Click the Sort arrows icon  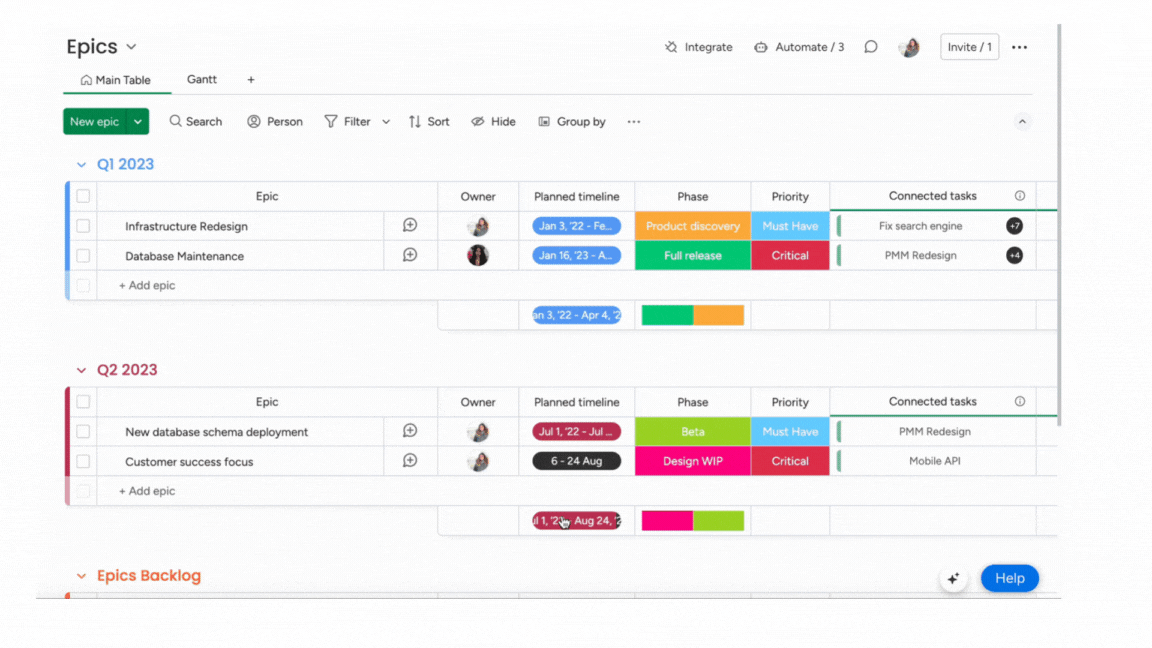[415, 121]
